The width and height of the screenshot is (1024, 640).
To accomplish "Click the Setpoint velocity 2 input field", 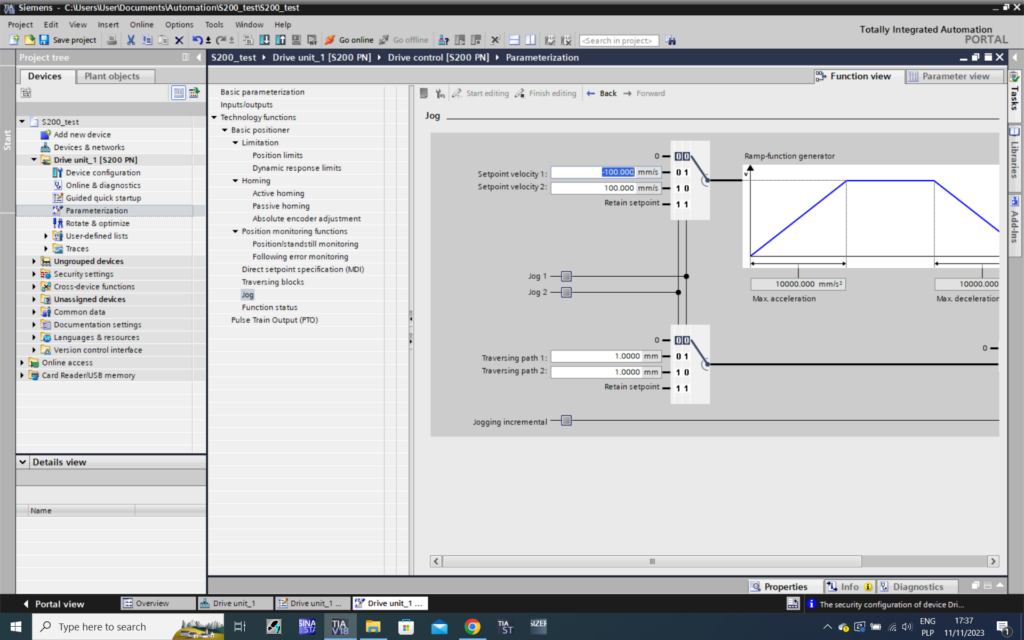I will click(593, 187).
